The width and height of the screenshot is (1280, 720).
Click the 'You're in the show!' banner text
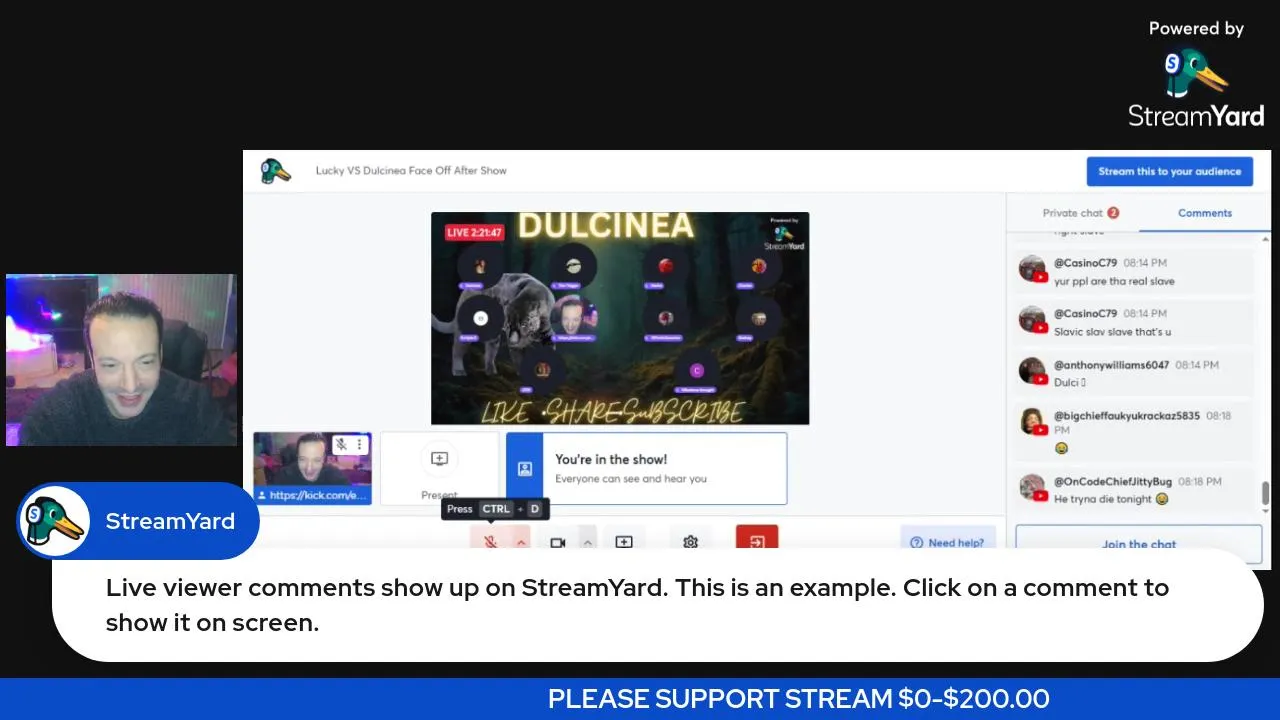[611, 460]
